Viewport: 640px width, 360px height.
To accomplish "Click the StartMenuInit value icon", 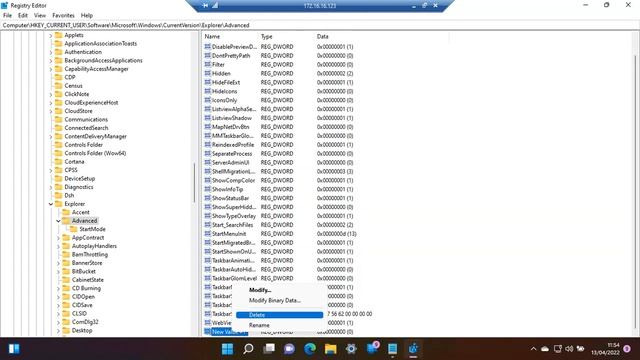I will coord(207,233).
